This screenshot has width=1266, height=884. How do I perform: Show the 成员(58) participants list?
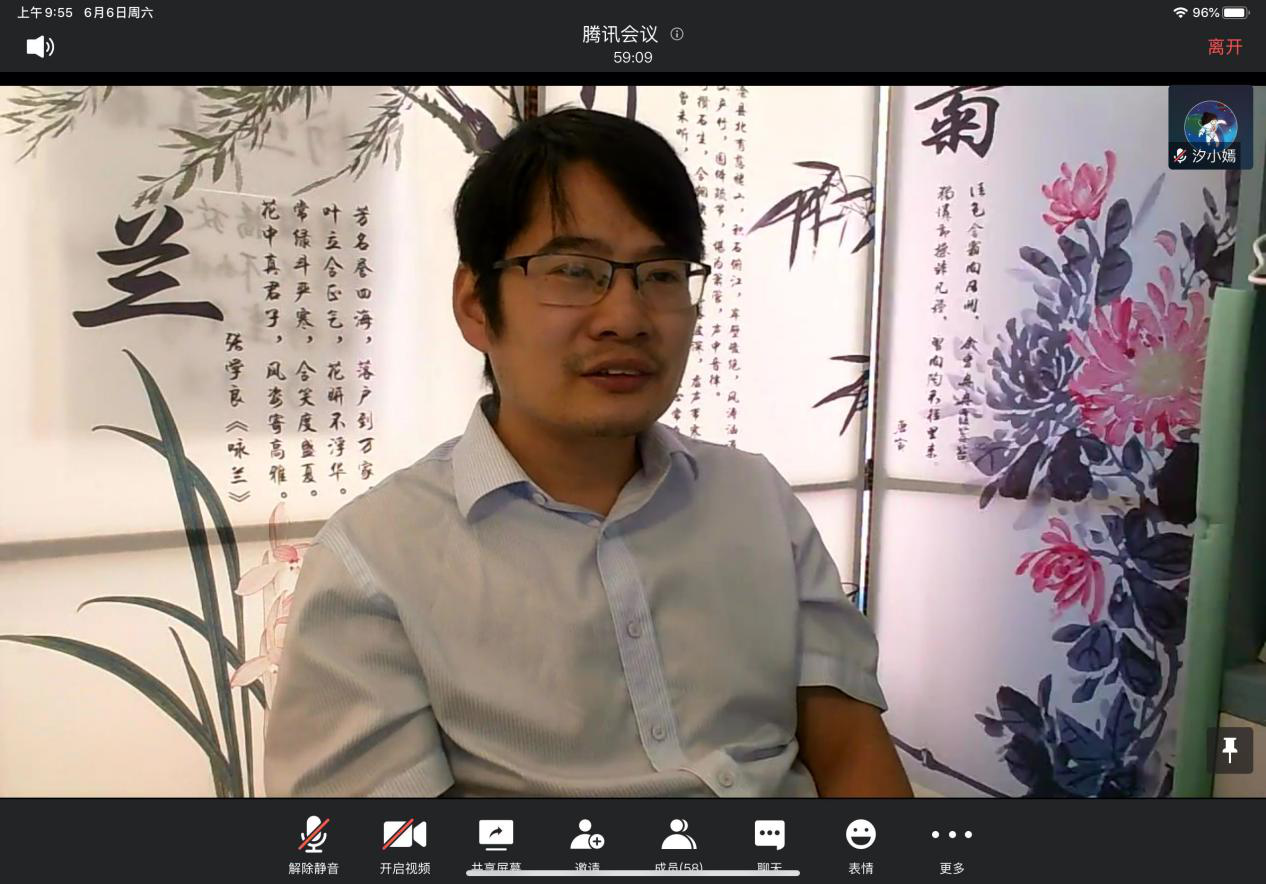678,841
